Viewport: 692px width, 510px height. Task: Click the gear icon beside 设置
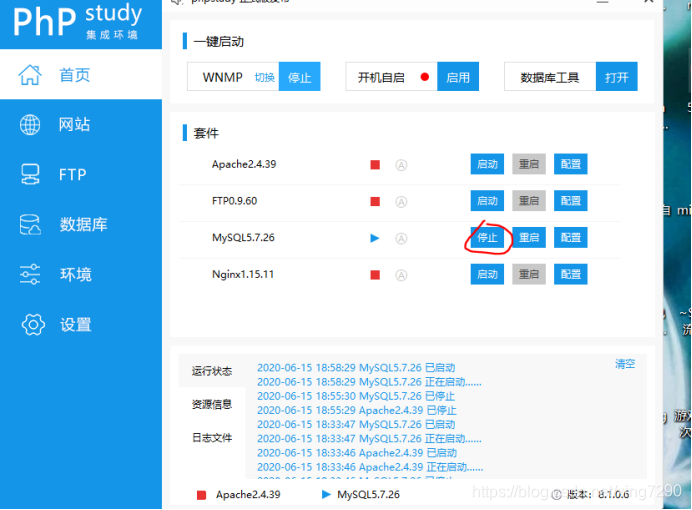click(33, 325)
